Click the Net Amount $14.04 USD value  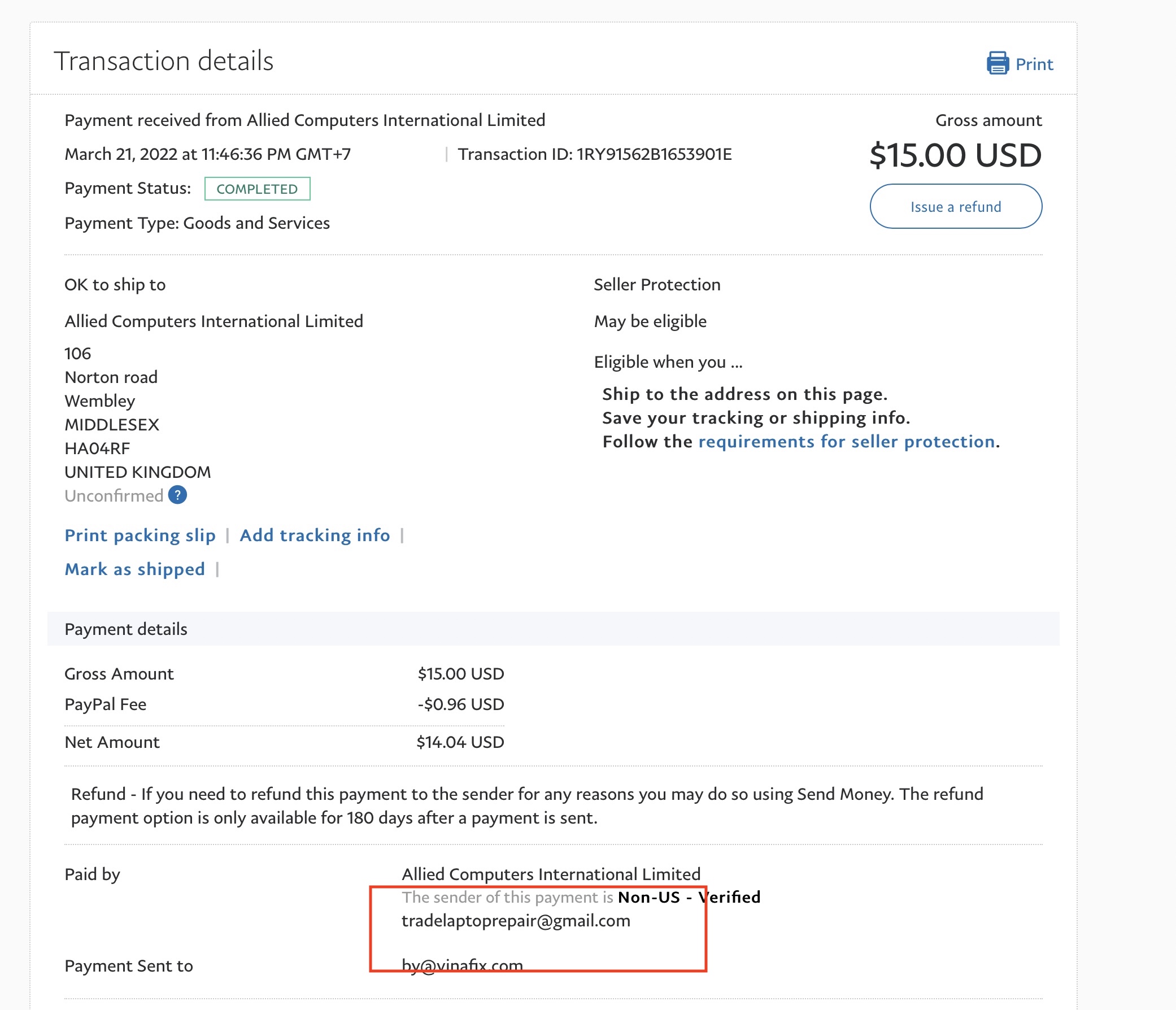[x=460, y=742]
